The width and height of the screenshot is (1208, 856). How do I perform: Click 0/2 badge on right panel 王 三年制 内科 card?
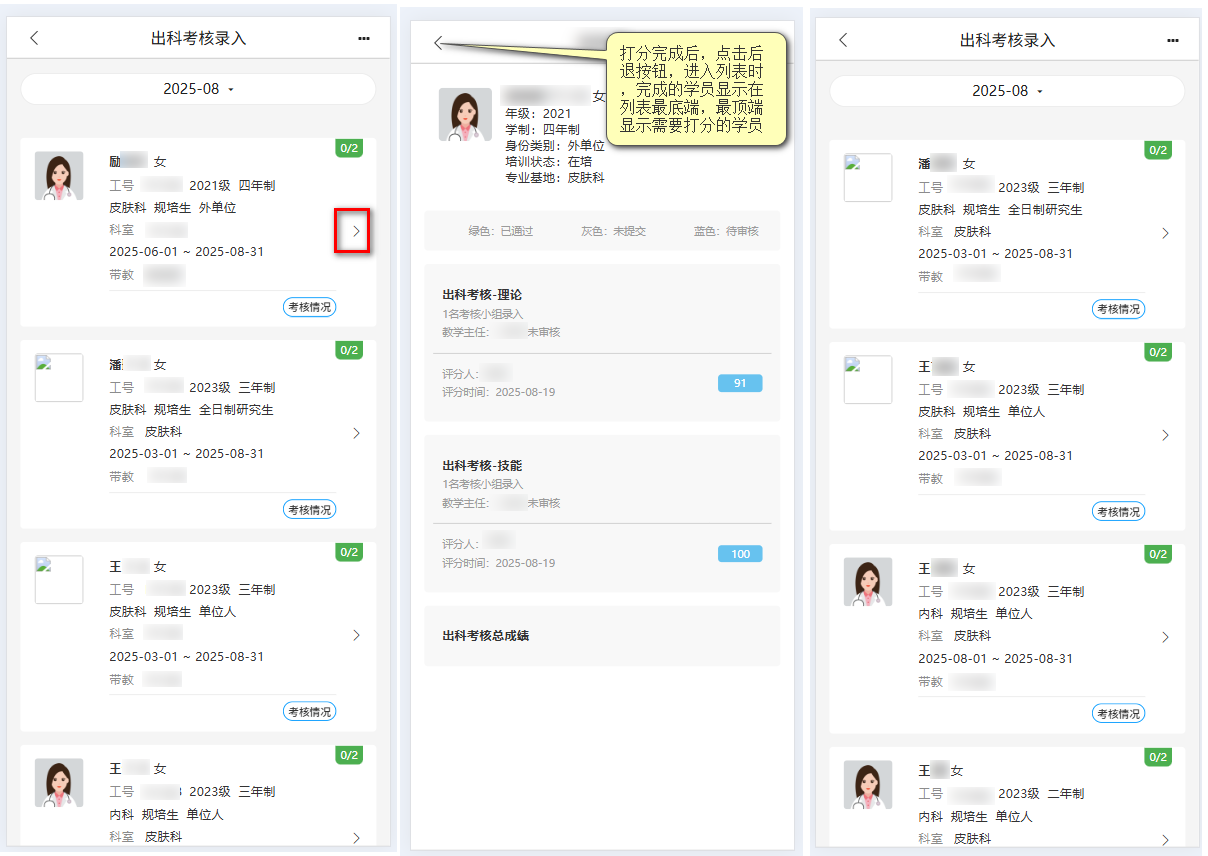pos(1158,554)
